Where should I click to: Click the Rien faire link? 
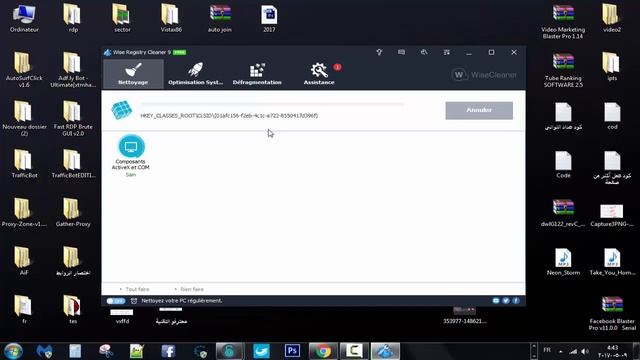click(x=192, y=289)
